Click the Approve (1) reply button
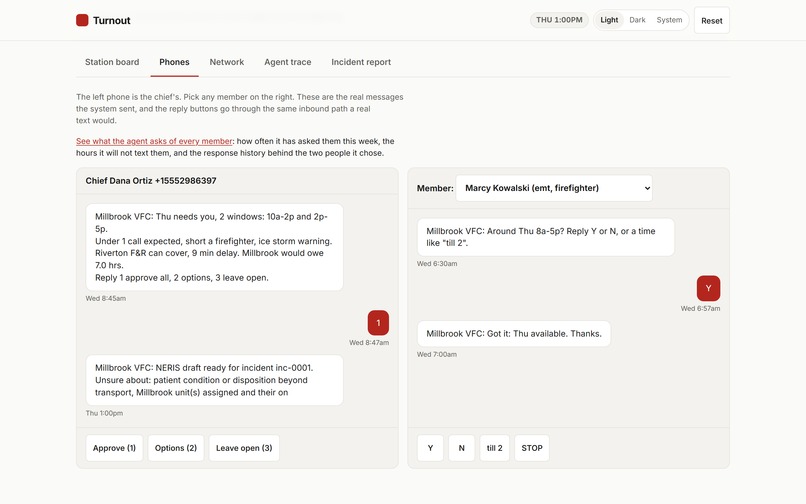The width and height of the screenshot is (806, 504). (114, 448)
